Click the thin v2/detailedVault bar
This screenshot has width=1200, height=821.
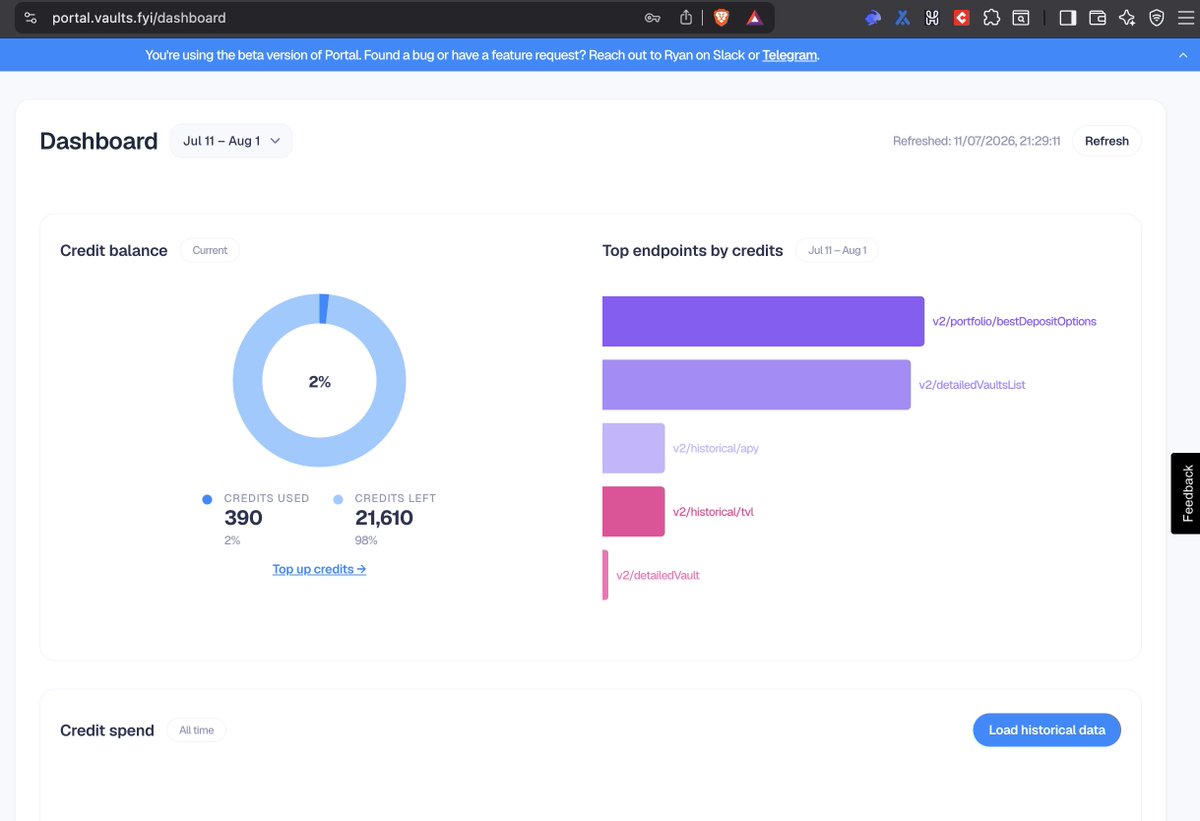pos(605,575)
